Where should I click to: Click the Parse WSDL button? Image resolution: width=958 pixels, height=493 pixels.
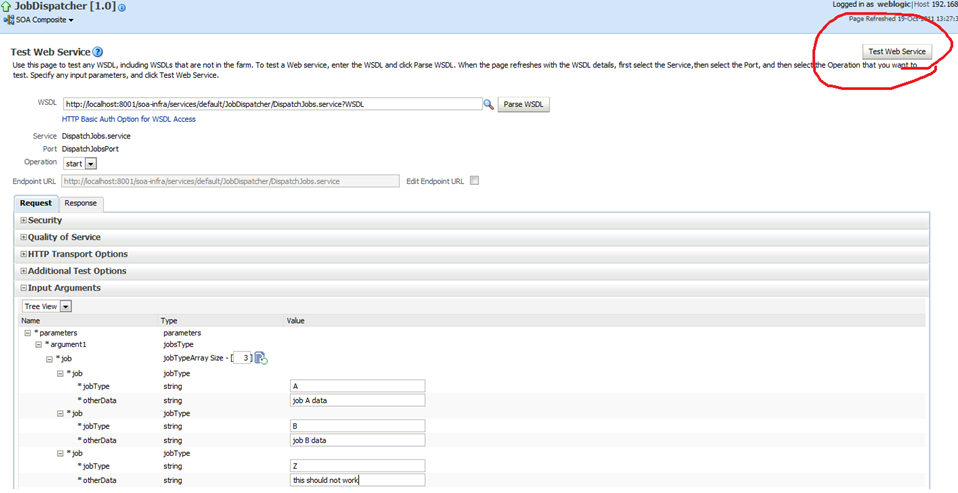[524, 104]
